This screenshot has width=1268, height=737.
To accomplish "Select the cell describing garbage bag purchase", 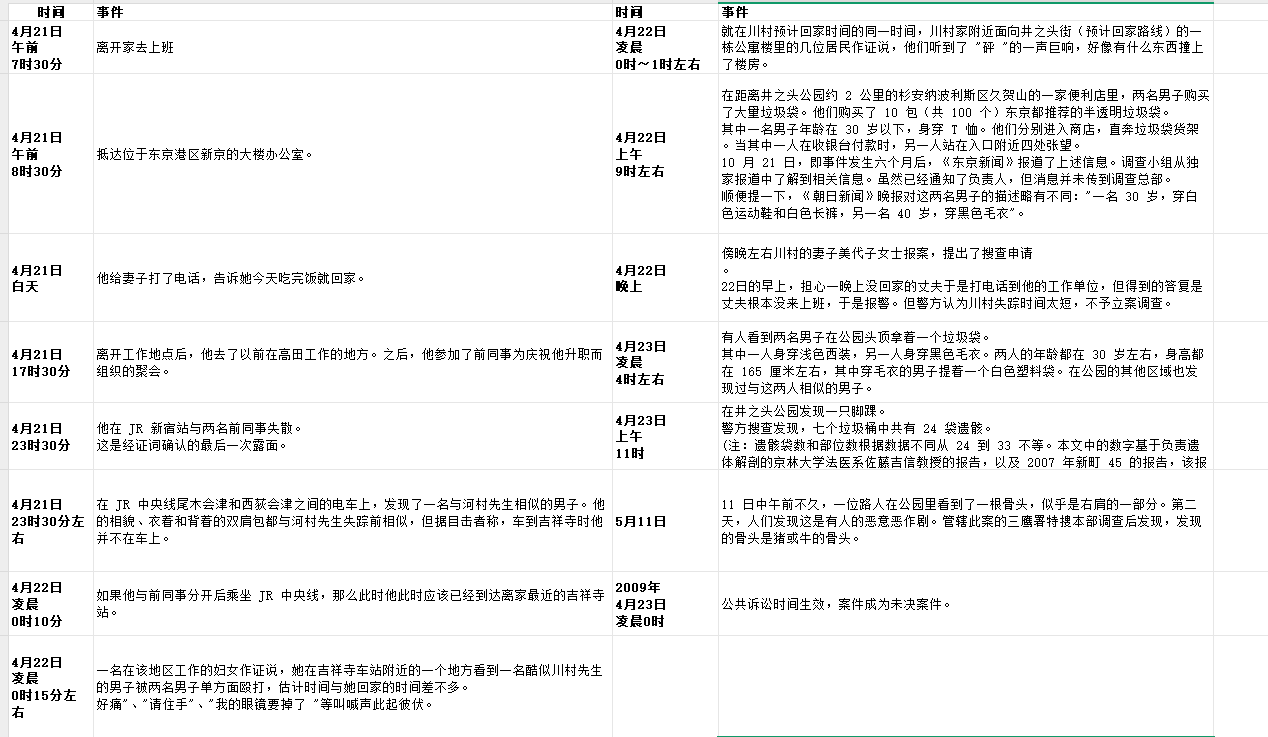I will [x=965, y=154].
